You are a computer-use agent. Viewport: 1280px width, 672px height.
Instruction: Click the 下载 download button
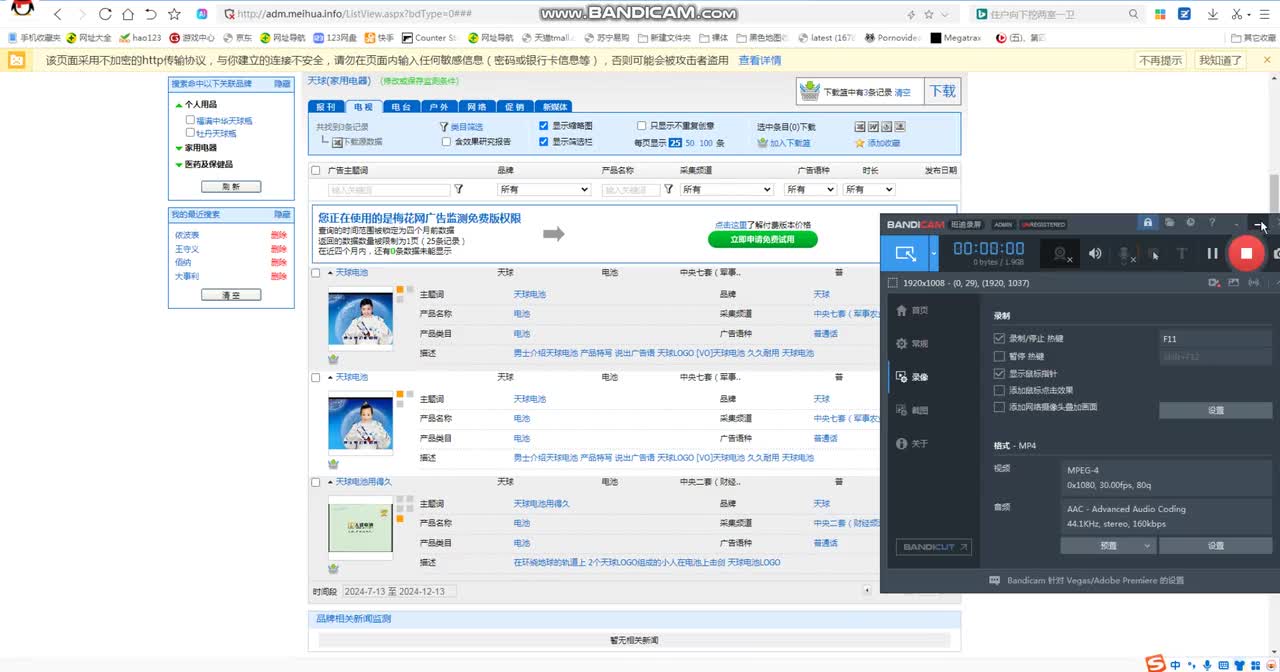click(x=943, y=91)
